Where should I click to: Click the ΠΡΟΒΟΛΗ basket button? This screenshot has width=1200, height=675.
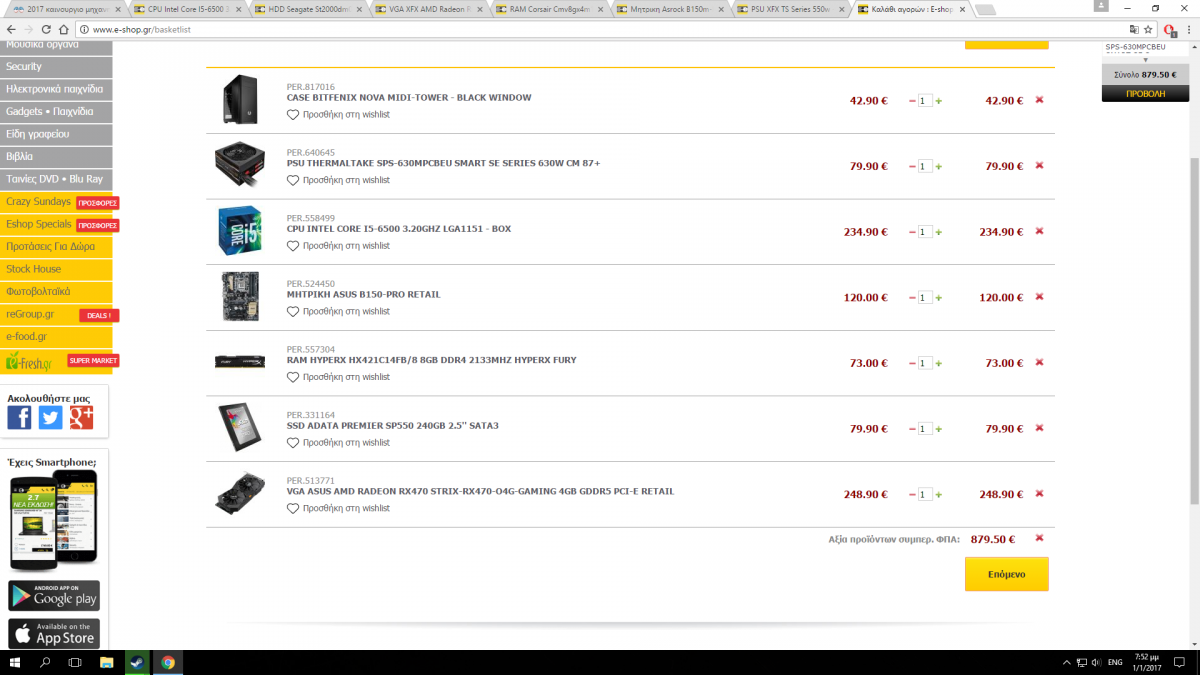pyautogui.click(x=1145, y=93)
